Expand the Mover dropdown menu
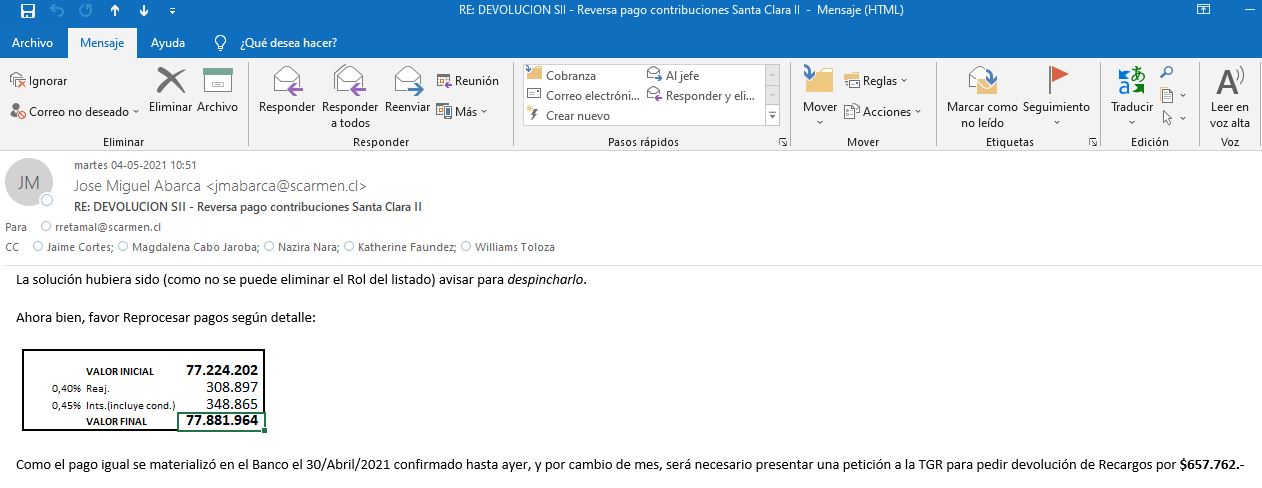This screenshot has height=488, width=1262. tap(819, 122)
